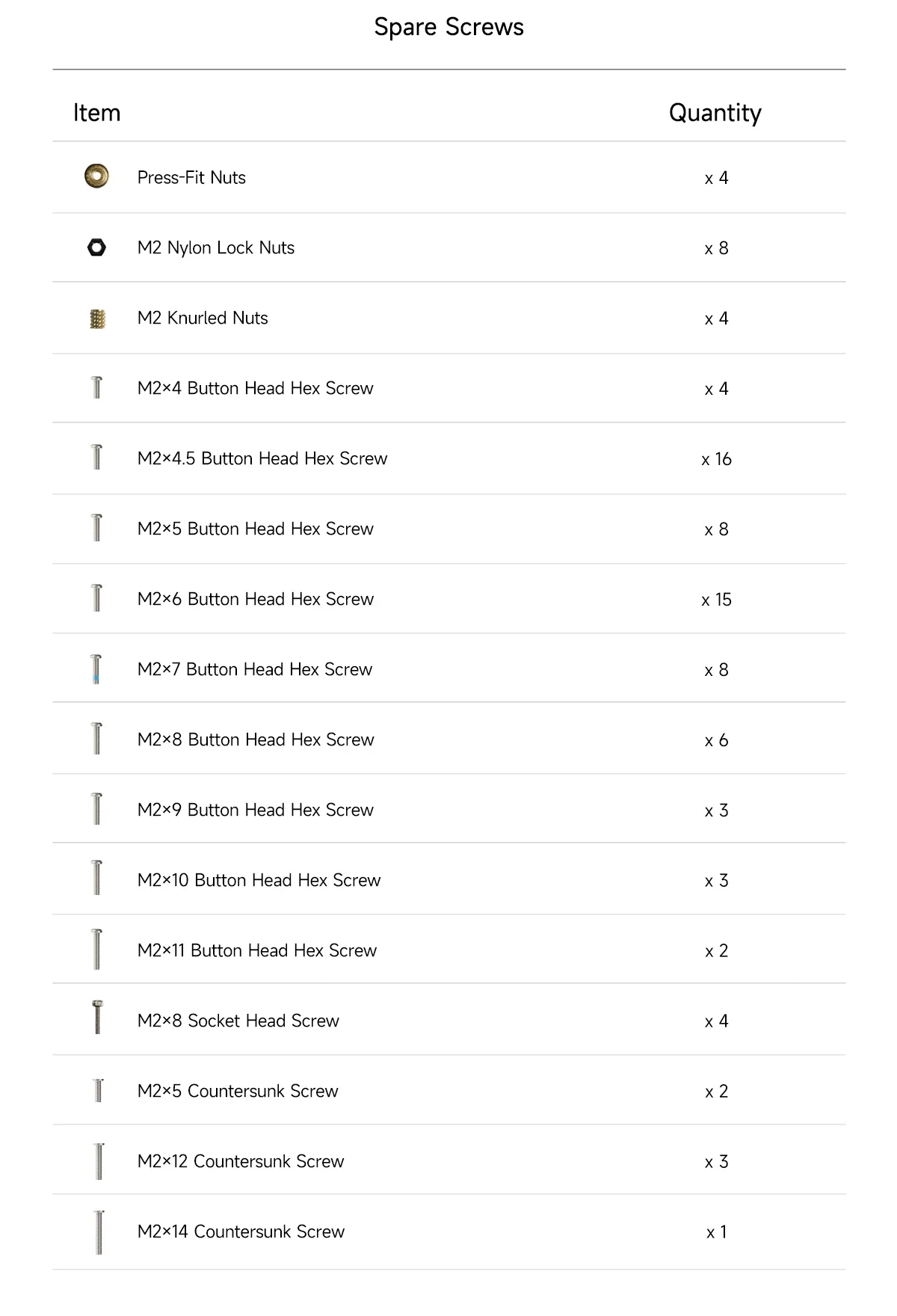Click the M2×5 Countersunk Screw icon
897x1316 pixels.
point(97,1090)
